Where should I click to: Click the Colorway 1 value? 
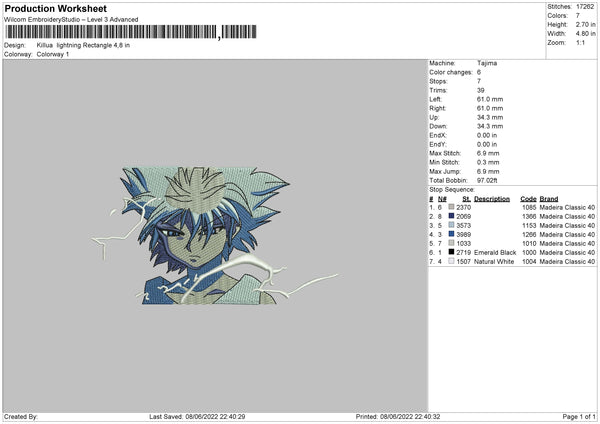[53, 54]
